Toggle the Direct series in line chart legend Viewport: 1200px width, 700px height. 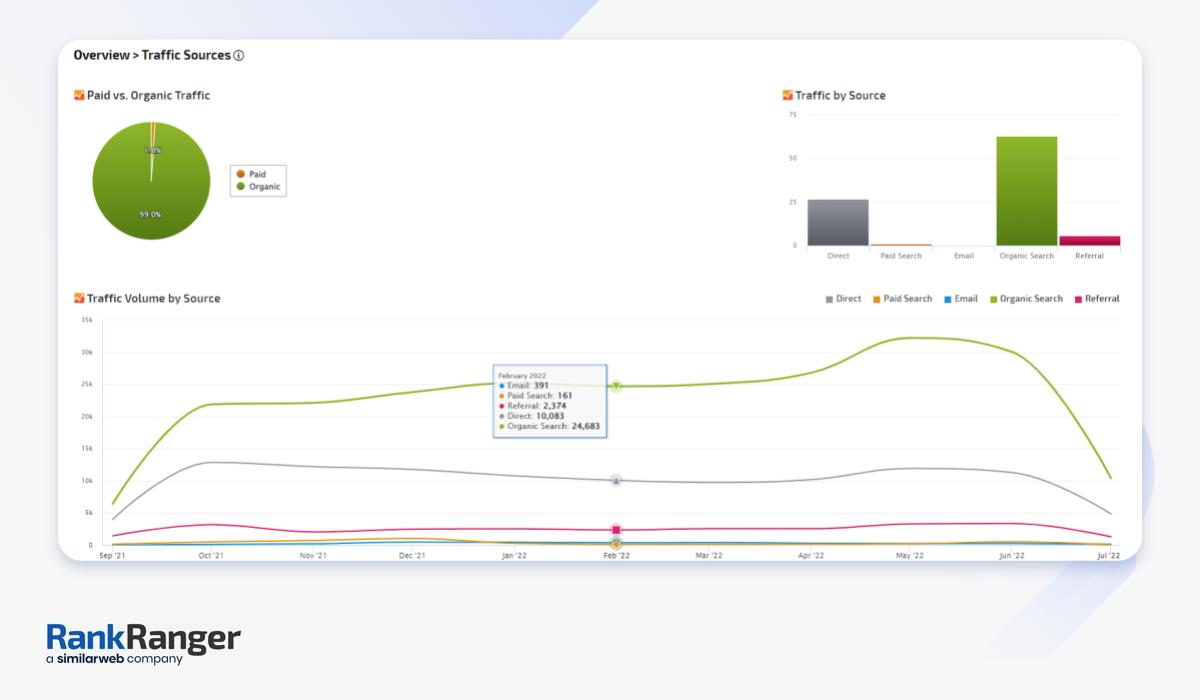(843, 299)
